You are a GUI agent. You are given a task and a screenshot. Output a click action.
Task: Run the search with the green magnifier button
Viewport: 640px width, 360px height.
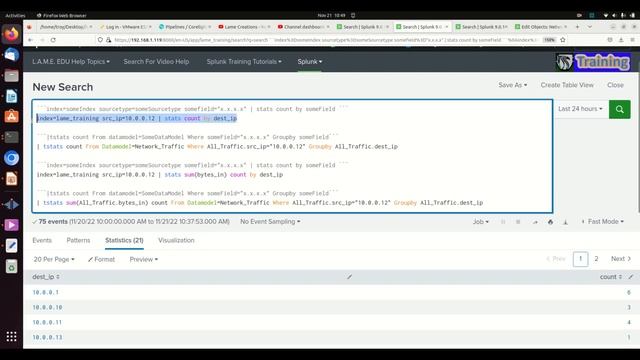pos(620,109)
